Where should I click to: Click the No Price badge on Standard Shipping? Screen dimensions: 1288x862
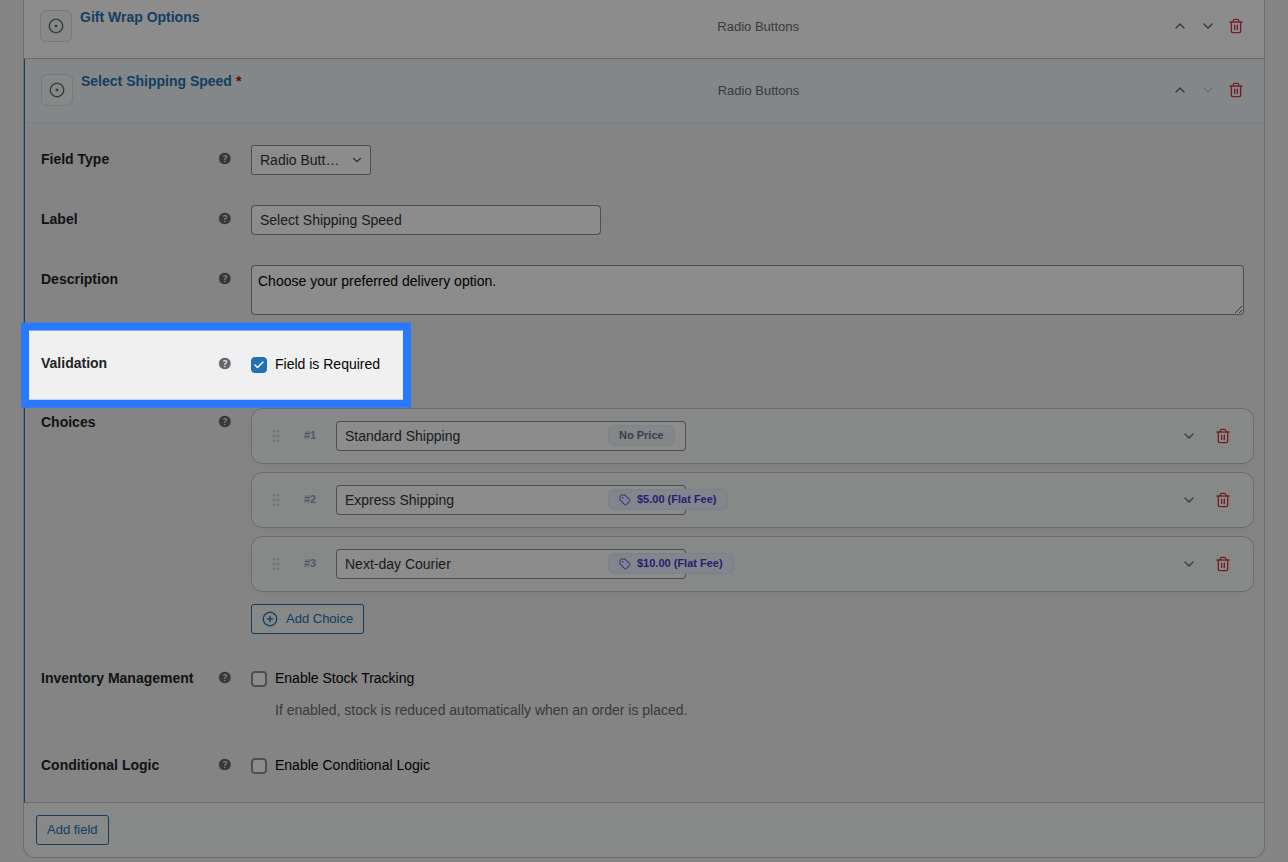click(641, 435)
